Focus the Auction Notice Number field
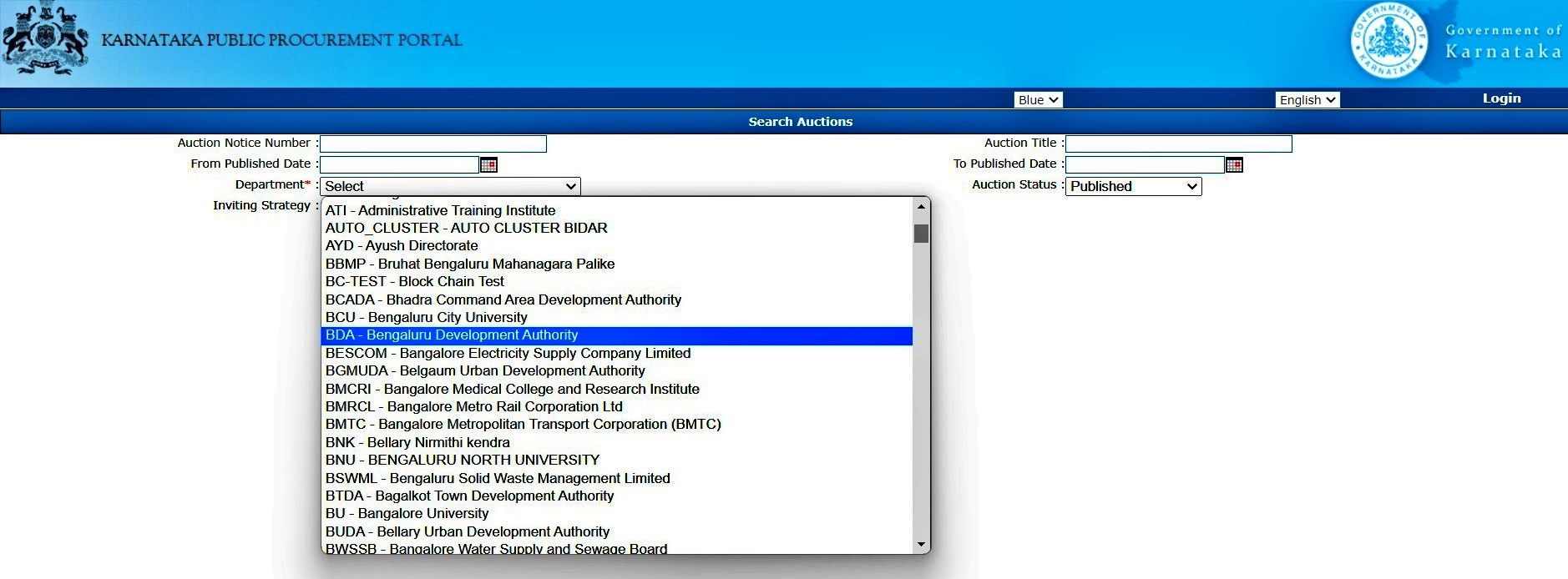 [433, 143]
